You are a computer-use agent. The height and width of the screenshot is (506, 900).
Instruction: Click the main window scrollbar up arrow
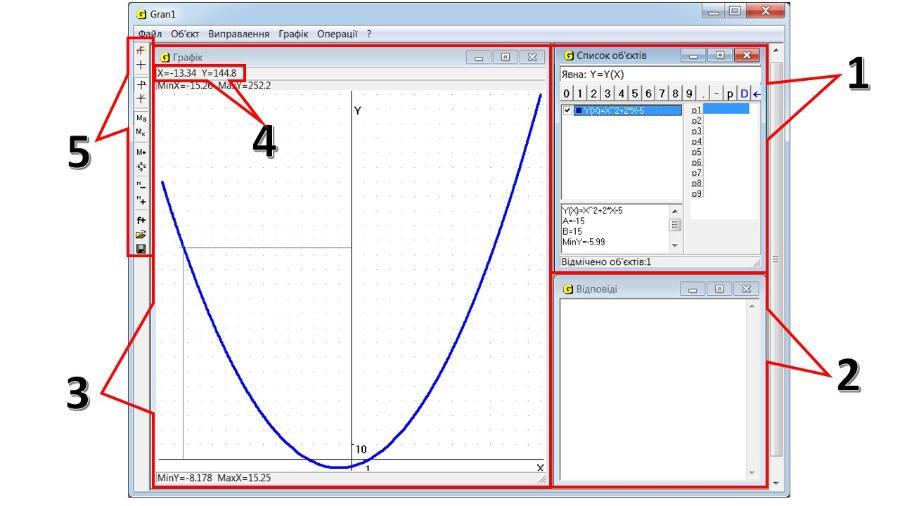pos(776,51)
